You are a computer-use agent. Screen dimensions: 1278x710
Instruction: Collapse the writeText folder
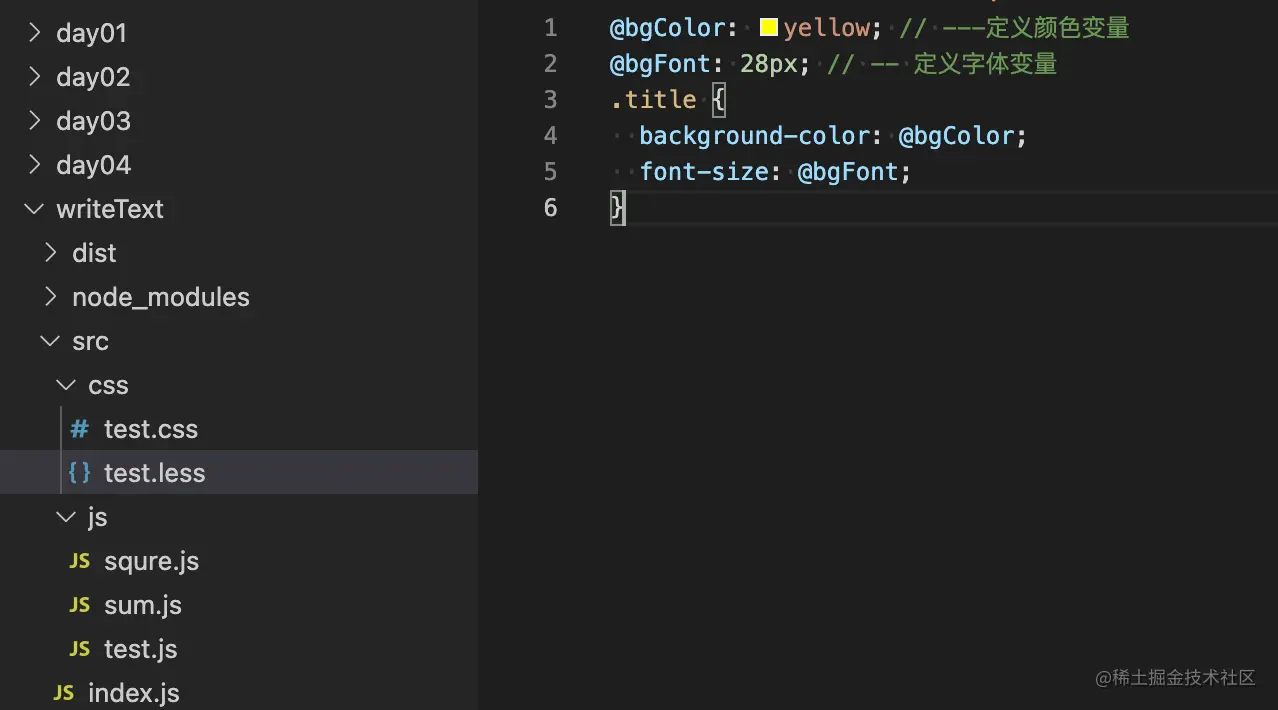[35, 209]
